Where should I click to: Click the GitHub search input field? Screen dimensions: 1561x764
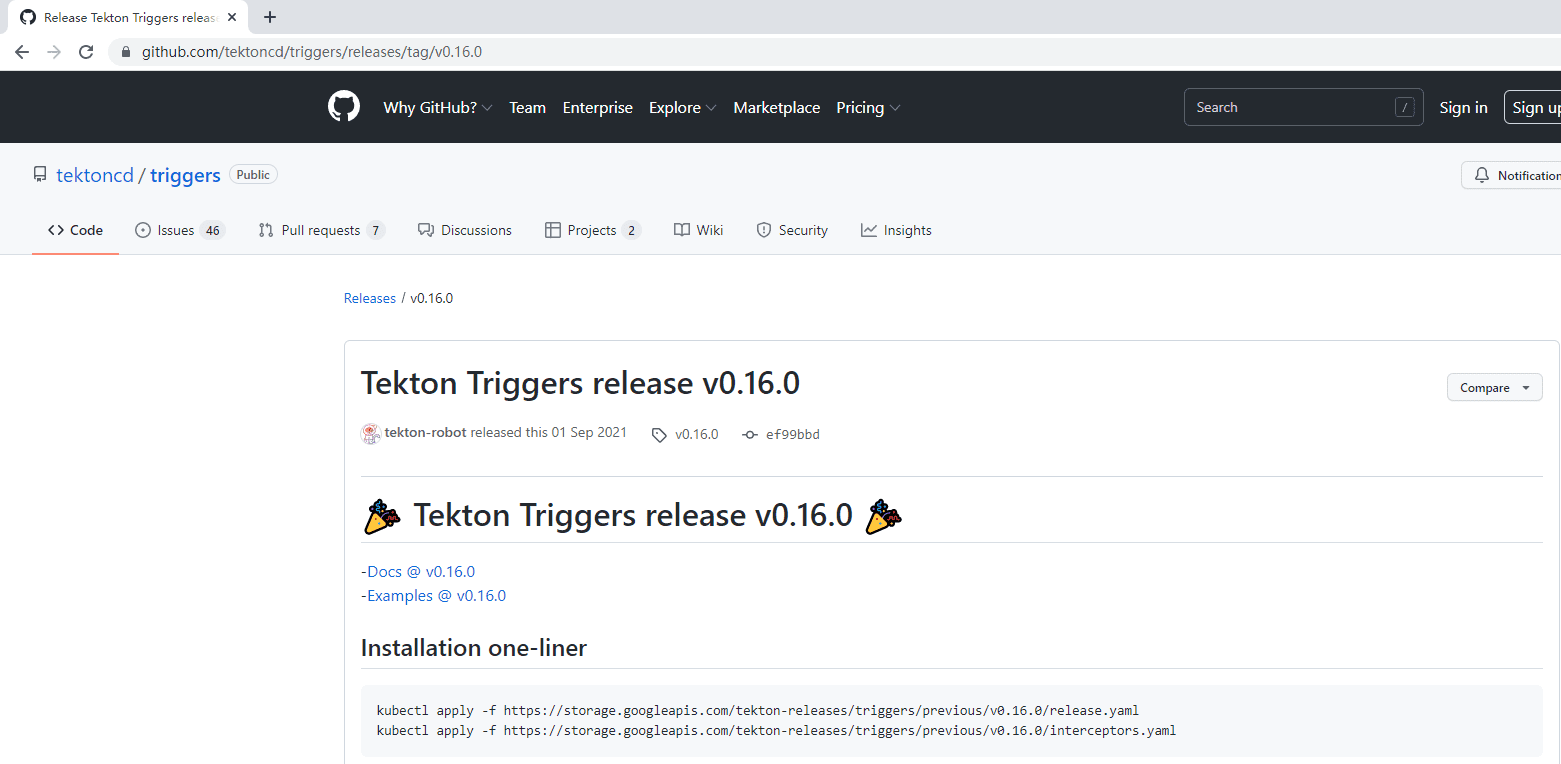click(x=1304, y=107)
